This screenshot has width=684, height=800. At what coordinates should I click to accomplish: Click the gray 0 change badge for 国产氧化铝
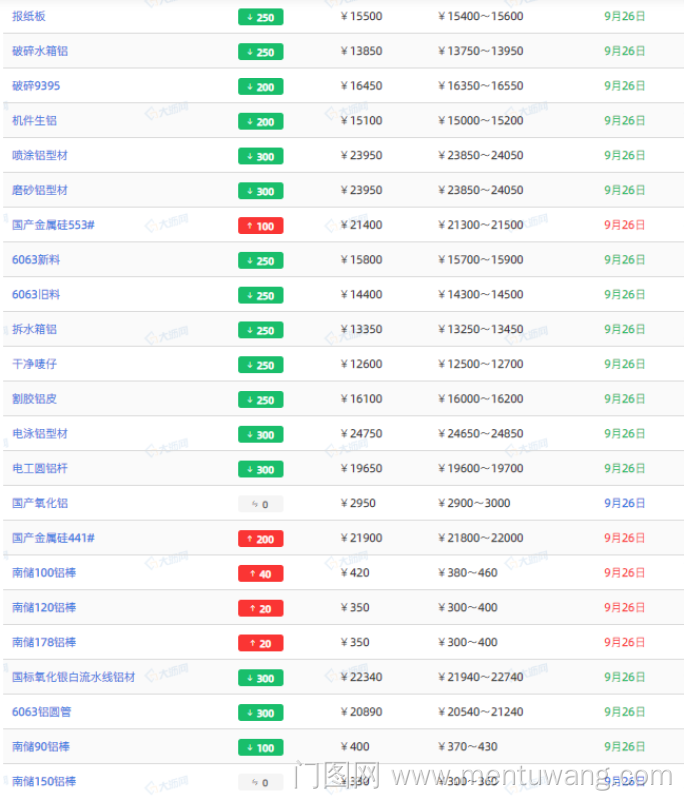point(260,504)
